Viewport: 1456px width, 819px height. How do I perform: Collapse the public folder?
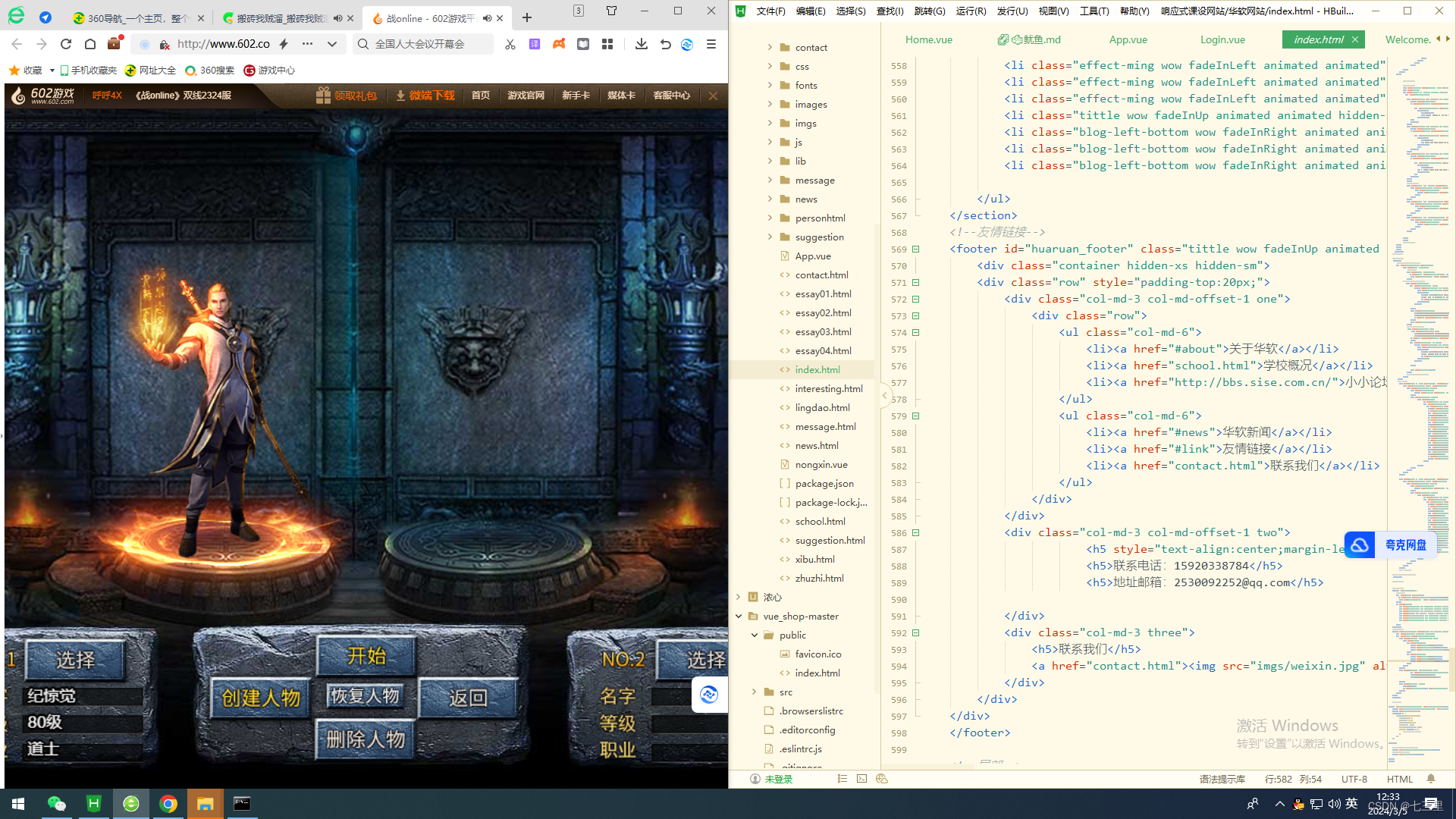755,635
